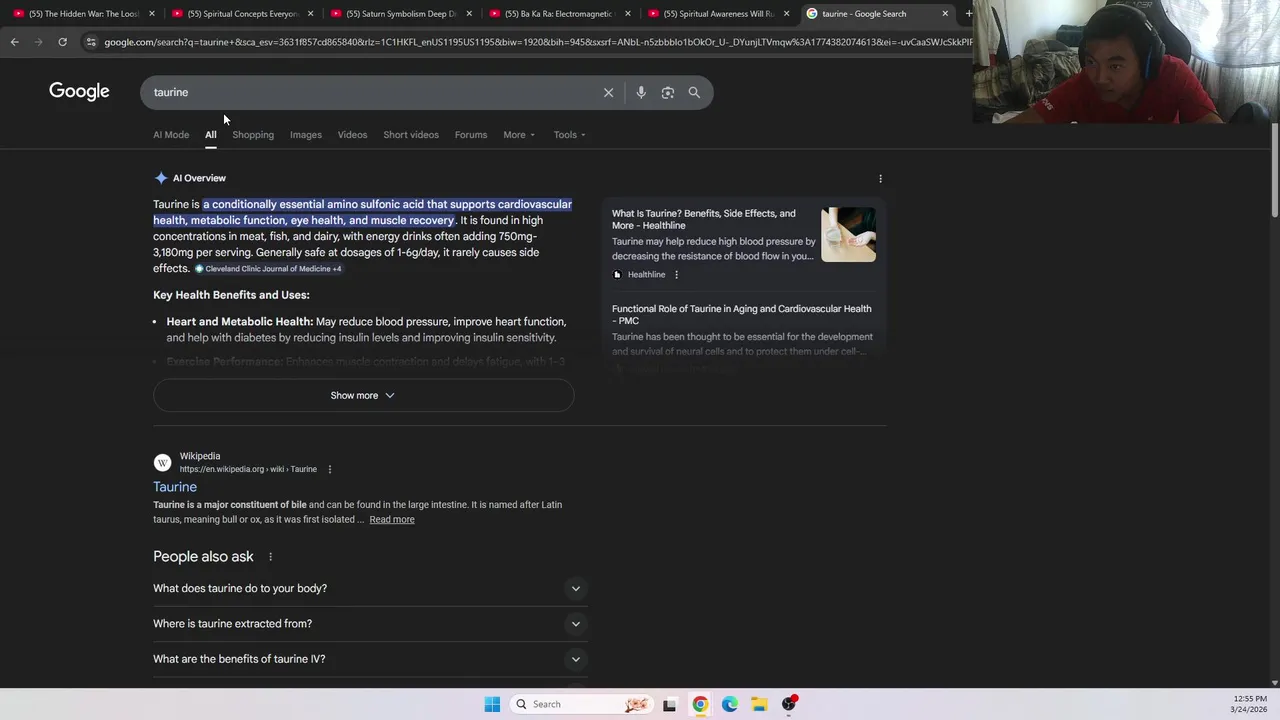Open the new tab plus button

(968, 13)
